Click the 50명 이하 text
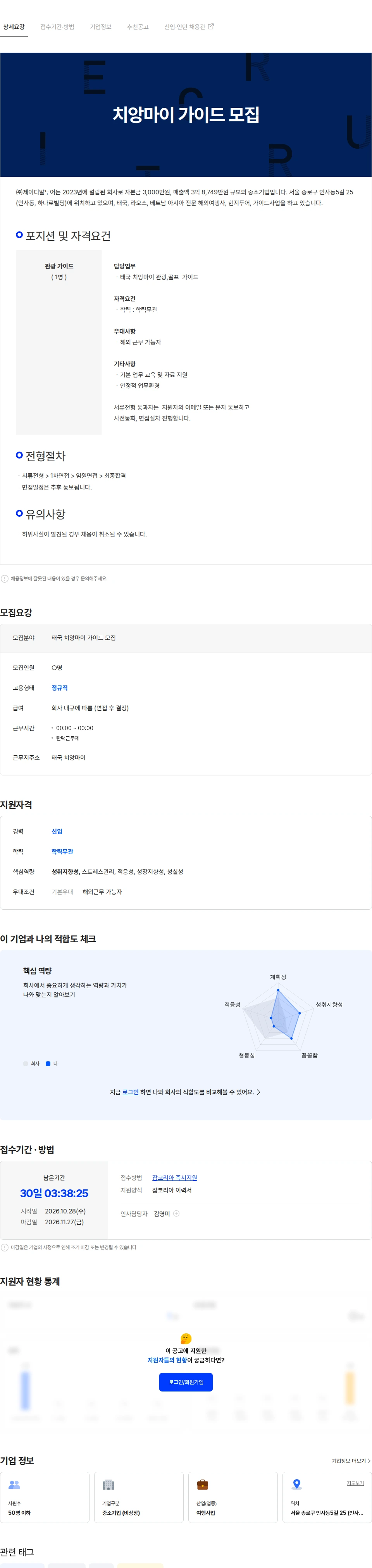This screenshot has width=372, height=1568. 19,1513
